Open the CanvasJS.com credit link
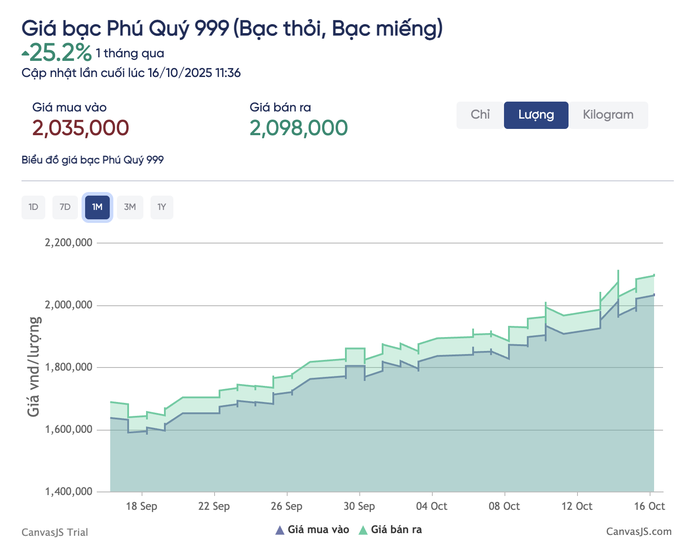 (639, 532)
